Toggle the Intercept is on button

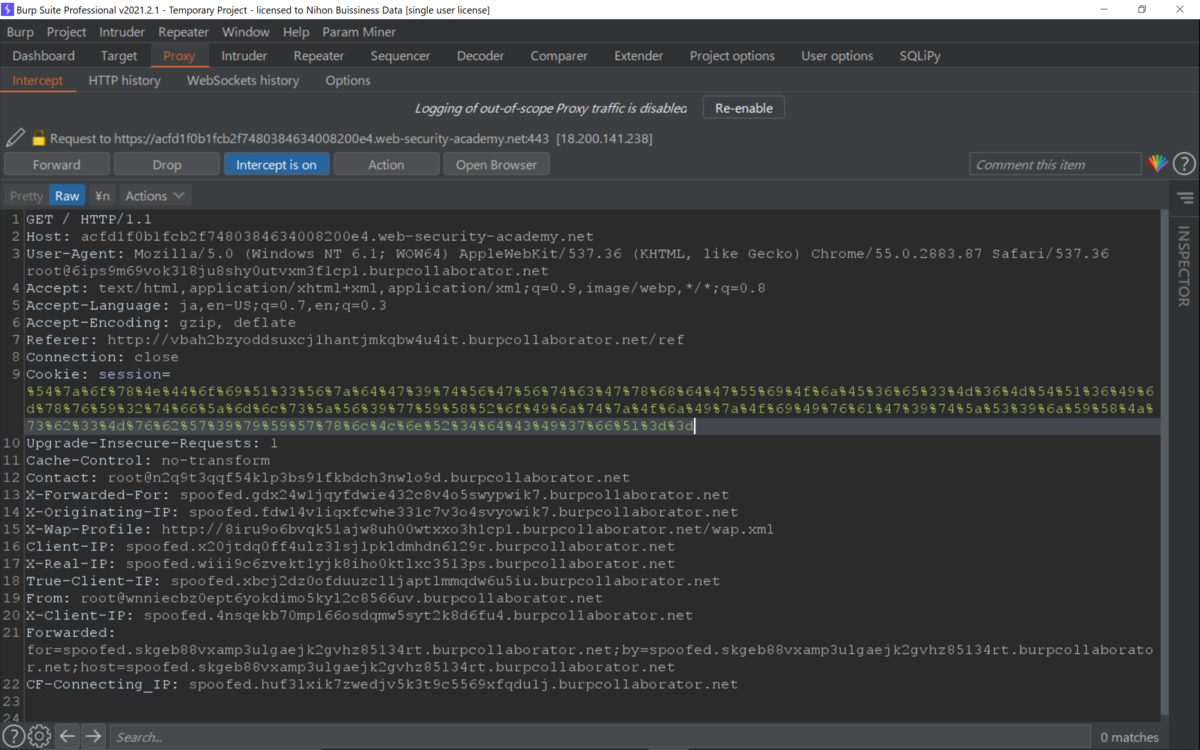point(276,165)
